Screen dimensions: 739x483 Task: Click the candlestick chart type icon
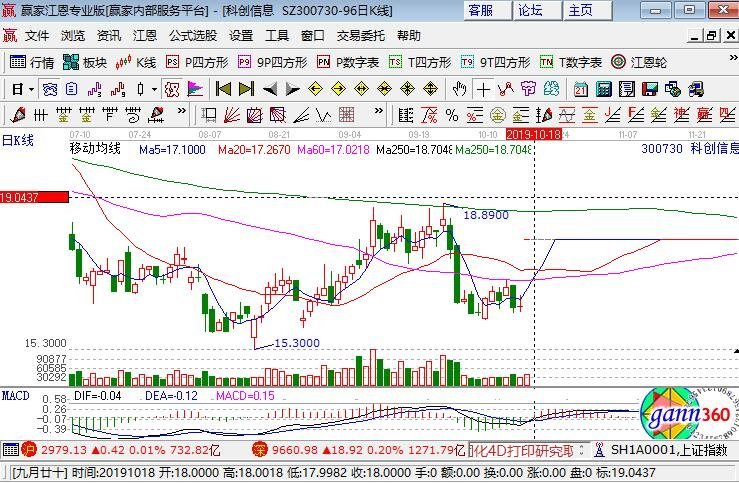pos(140,89)
